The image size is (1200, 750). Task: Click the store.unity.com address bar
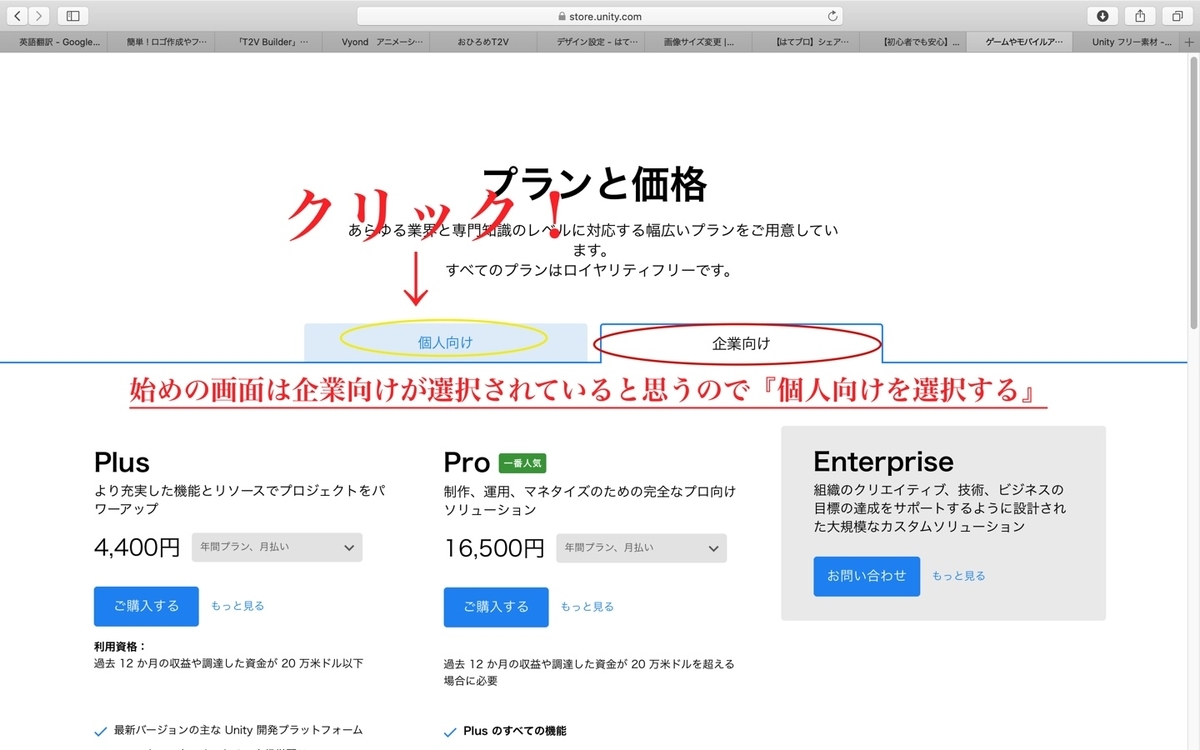[600, 16]
